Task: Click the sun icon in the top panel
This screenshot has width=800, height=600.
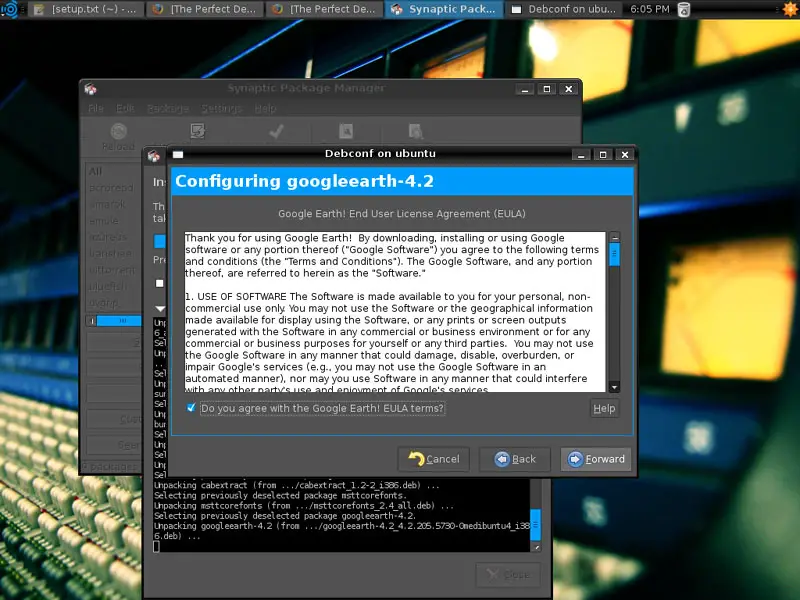Action: (790, 9)
